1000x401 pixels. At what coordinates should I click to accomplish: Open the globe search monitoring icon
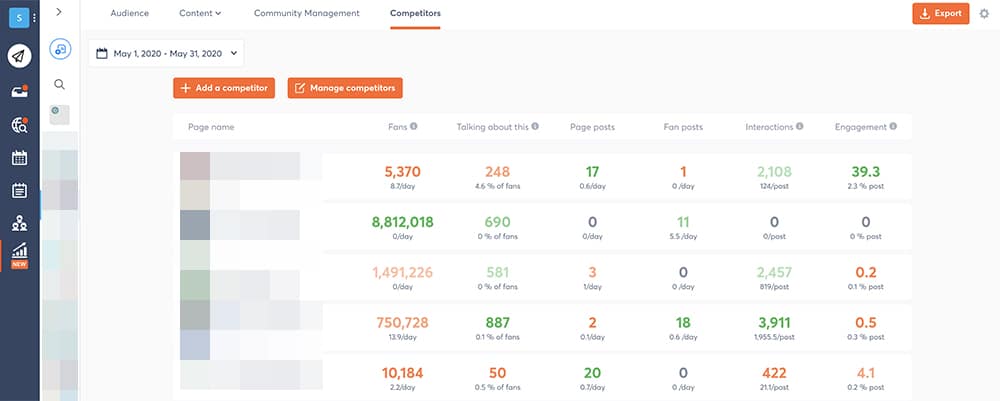pyautogui.click(x=19, y=125)
